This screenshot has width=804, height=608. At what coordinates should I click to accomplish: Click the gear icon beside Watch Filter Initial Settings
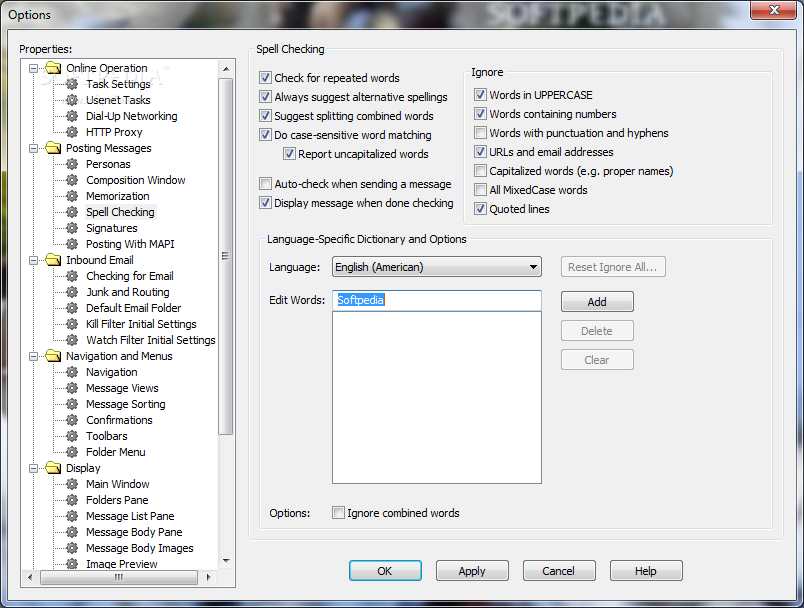click(72, 340)
